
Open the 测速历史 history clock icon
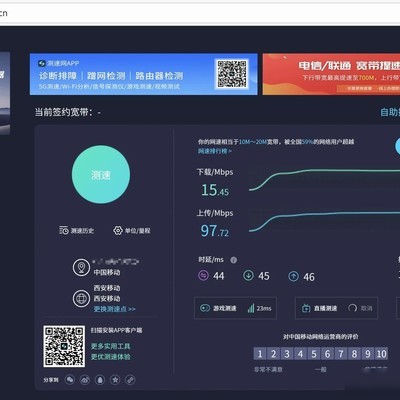[x=64, y=230]
